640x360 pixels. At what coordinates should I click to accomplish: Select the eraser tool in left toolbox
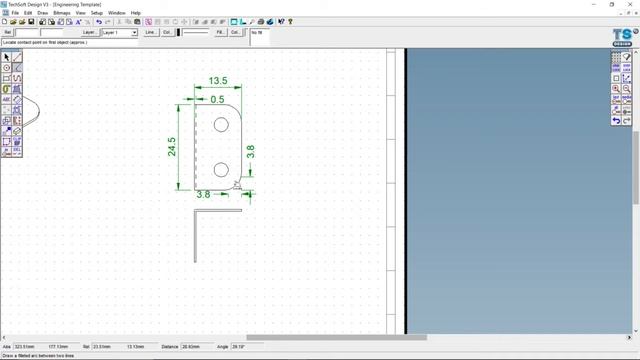pyautogui.click(x=17, y=131)
